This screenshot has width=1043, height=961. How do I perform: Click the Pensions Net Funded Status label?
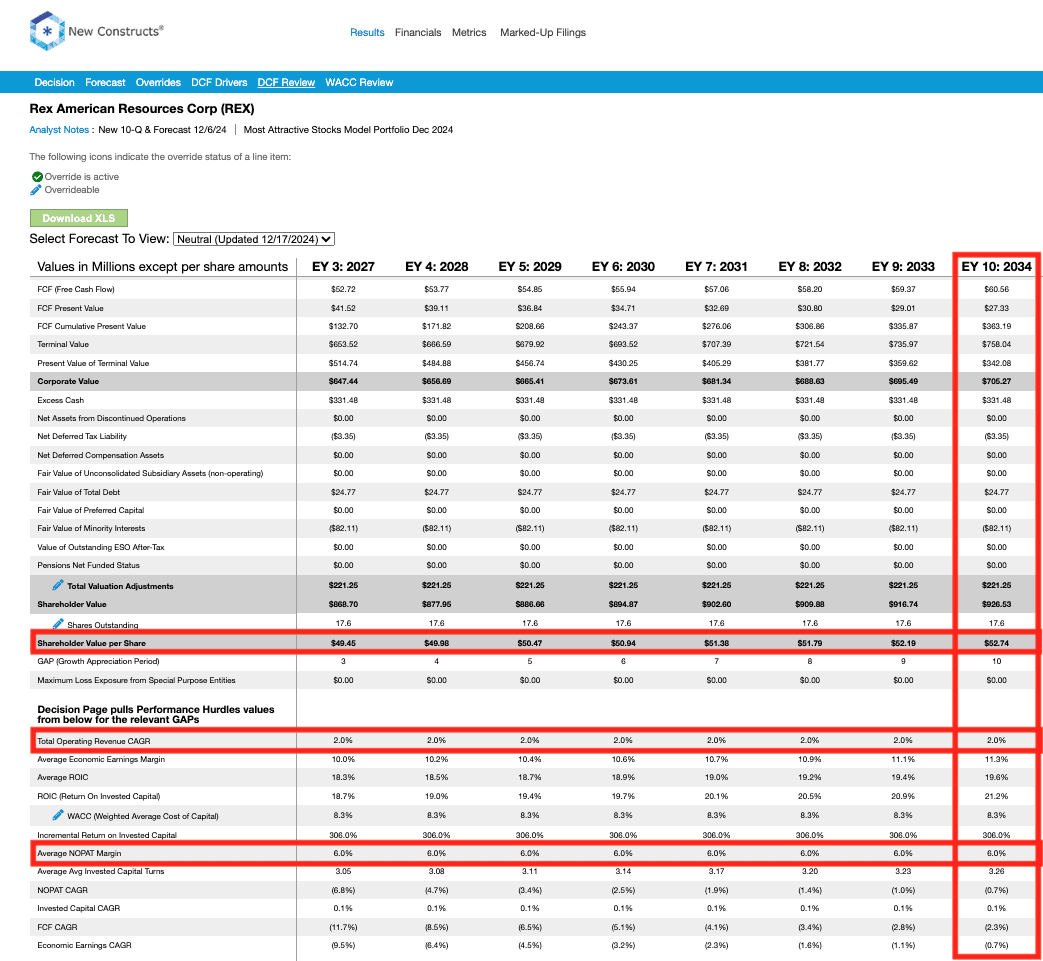pyautogui.click(x=88, y=565)
